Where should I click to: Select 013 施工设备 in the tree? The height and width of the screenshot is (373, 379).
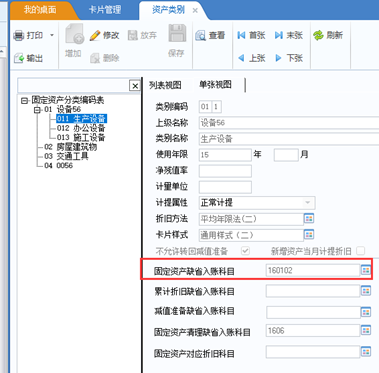[x=81, y=137]
